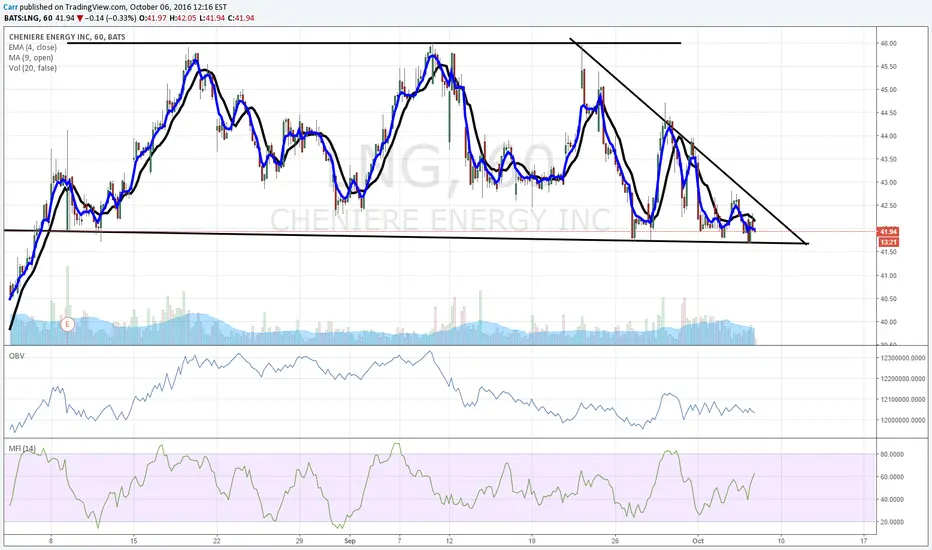Click the 'O:41.97' open value
Viewport: 932px width, 550px height.
(x=153, y=18)
